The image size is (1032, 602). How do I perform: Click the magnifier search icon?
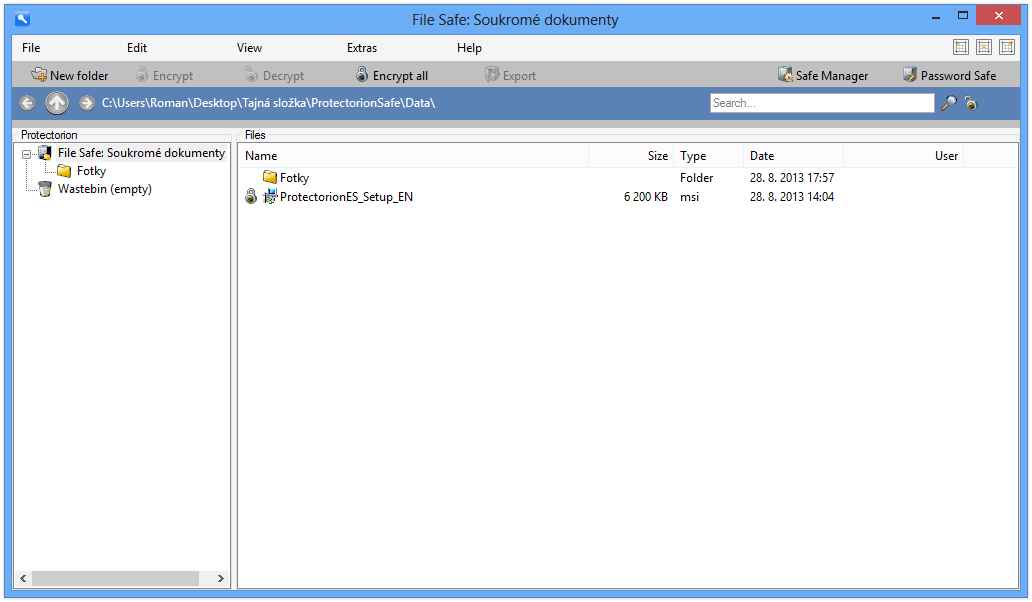(948, 103)
